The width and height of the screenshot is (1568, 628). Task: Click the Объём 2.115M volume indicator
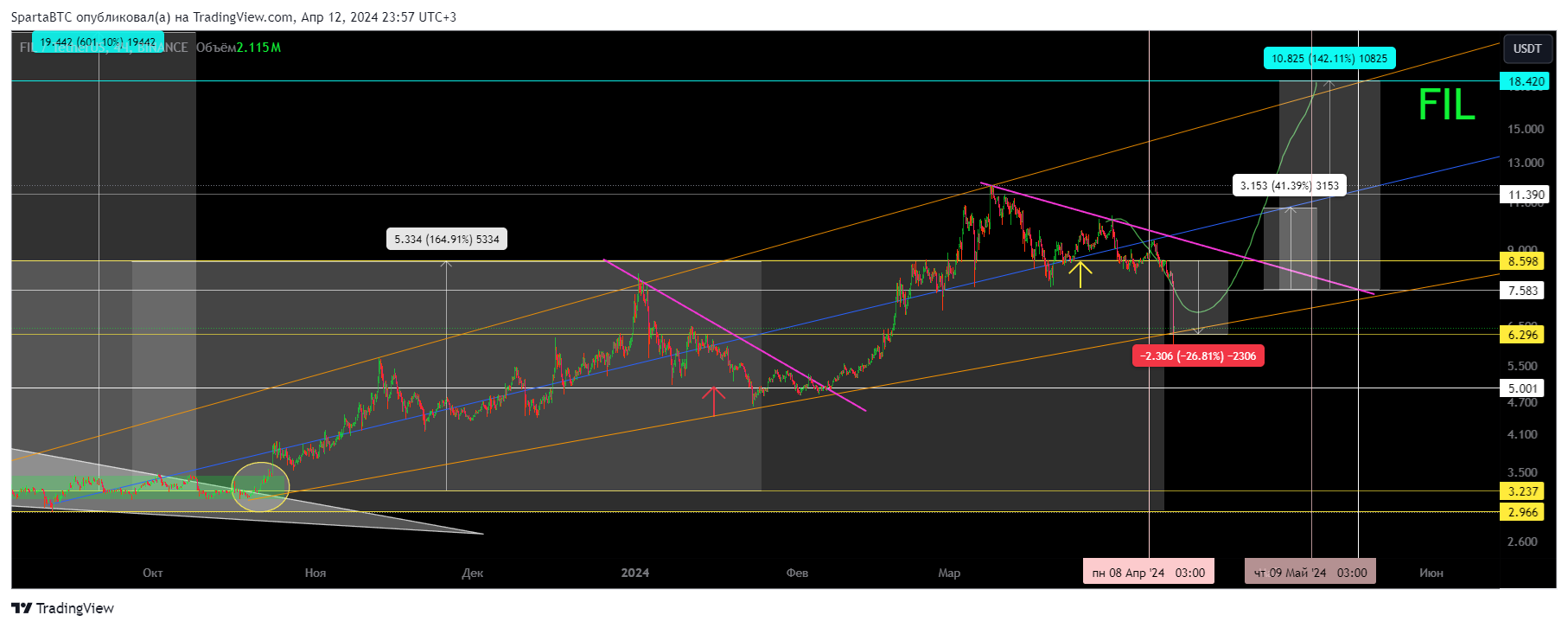coord(239,48)
